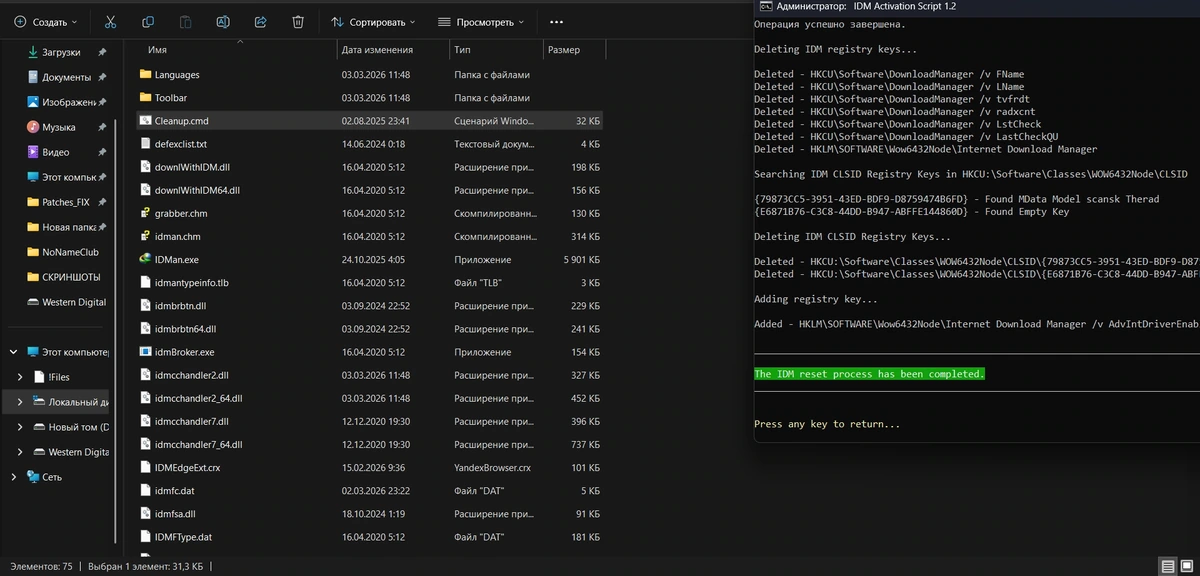This screenshot has width=1200, height=576.
Task: Expand the Сеть tree node
Action: [x=14, y=477]
